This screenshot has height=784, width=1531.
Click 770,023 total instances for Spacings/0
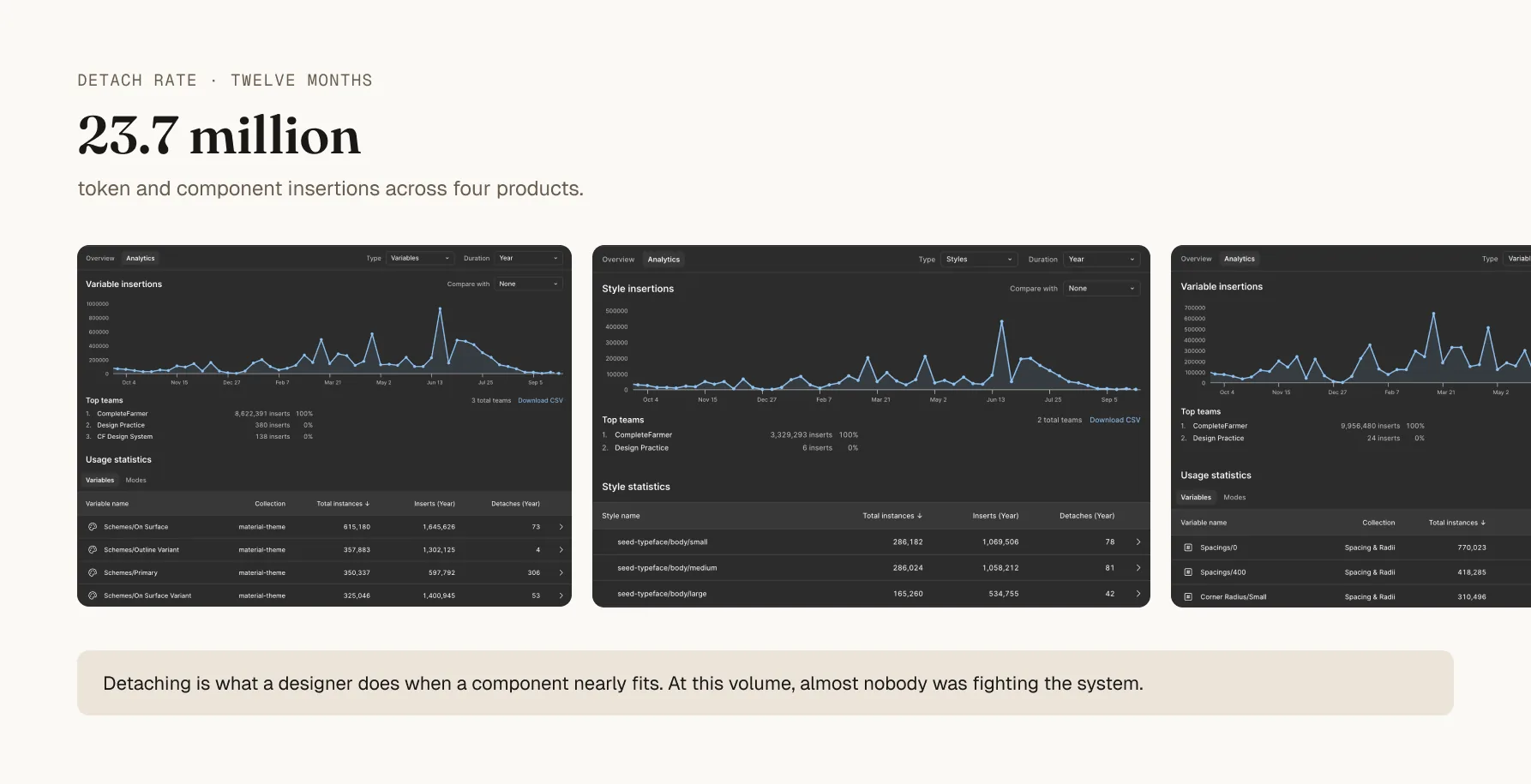tap(1472, 548)
